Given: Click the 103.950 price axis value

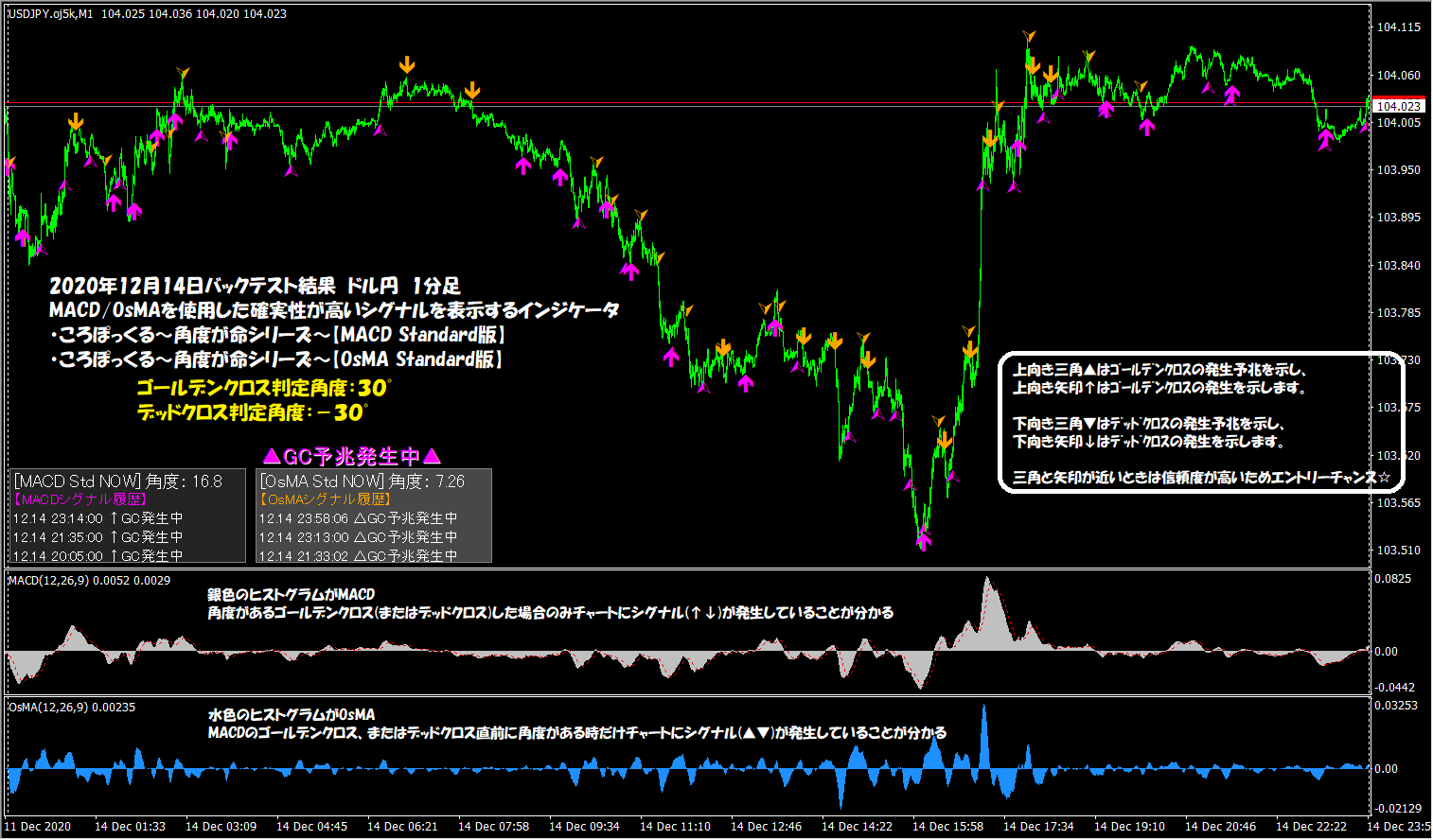Looking at the screenshot, I should tap(1398, 170).
